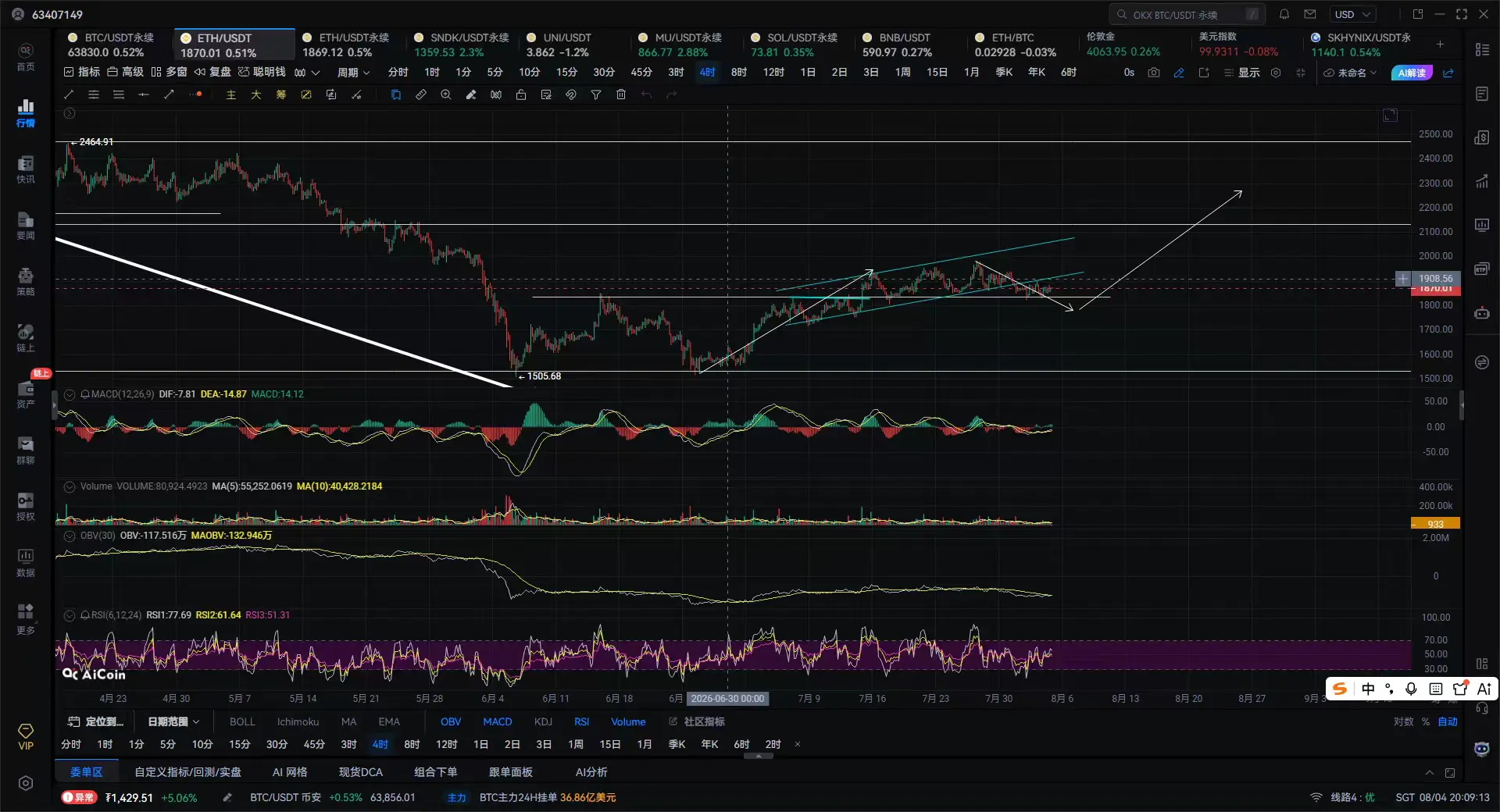Open the 群聊 group chat section in the sidebar
Screen dimensions: 1500x812
pos(26,450)
